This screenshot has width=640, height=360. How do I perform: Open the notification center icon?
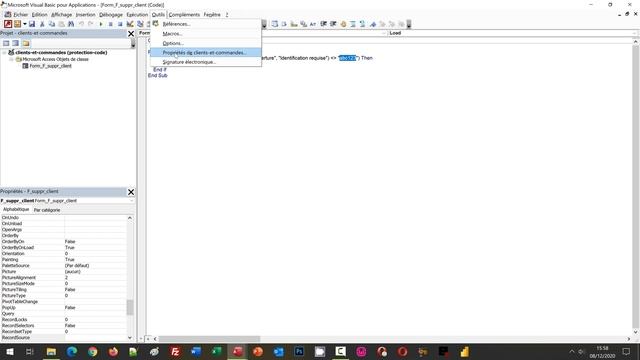626,351
